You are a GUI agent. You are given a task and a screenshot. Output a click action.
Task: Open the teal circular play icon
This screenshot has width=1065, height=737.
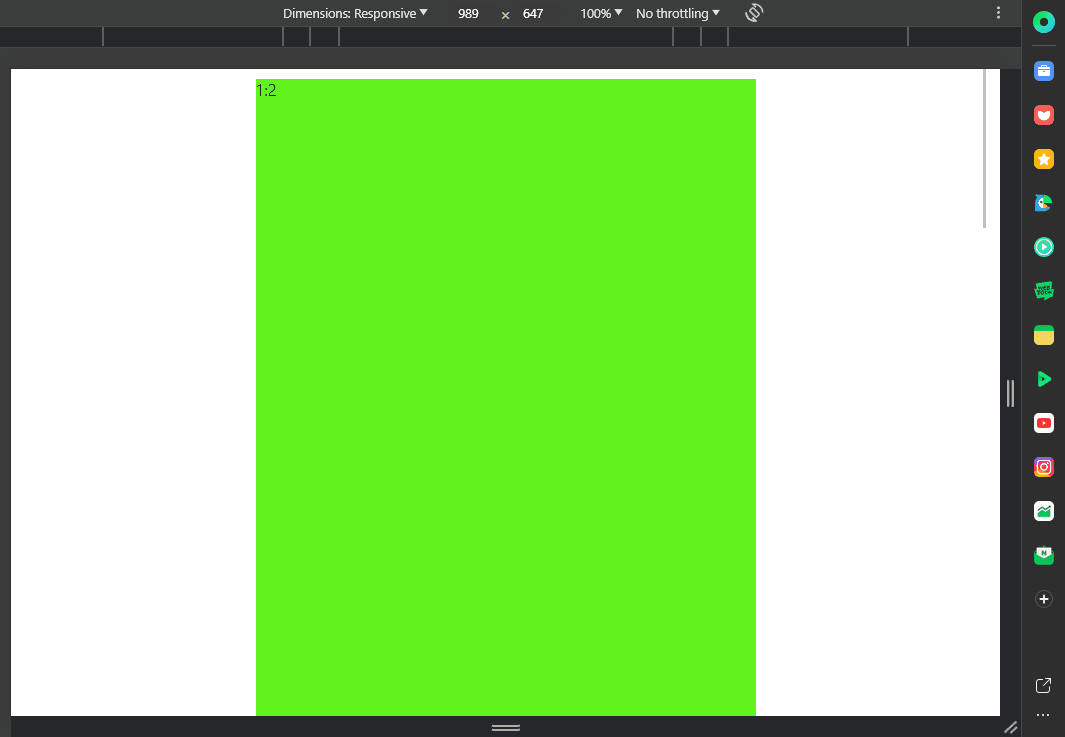point(1043,247)
